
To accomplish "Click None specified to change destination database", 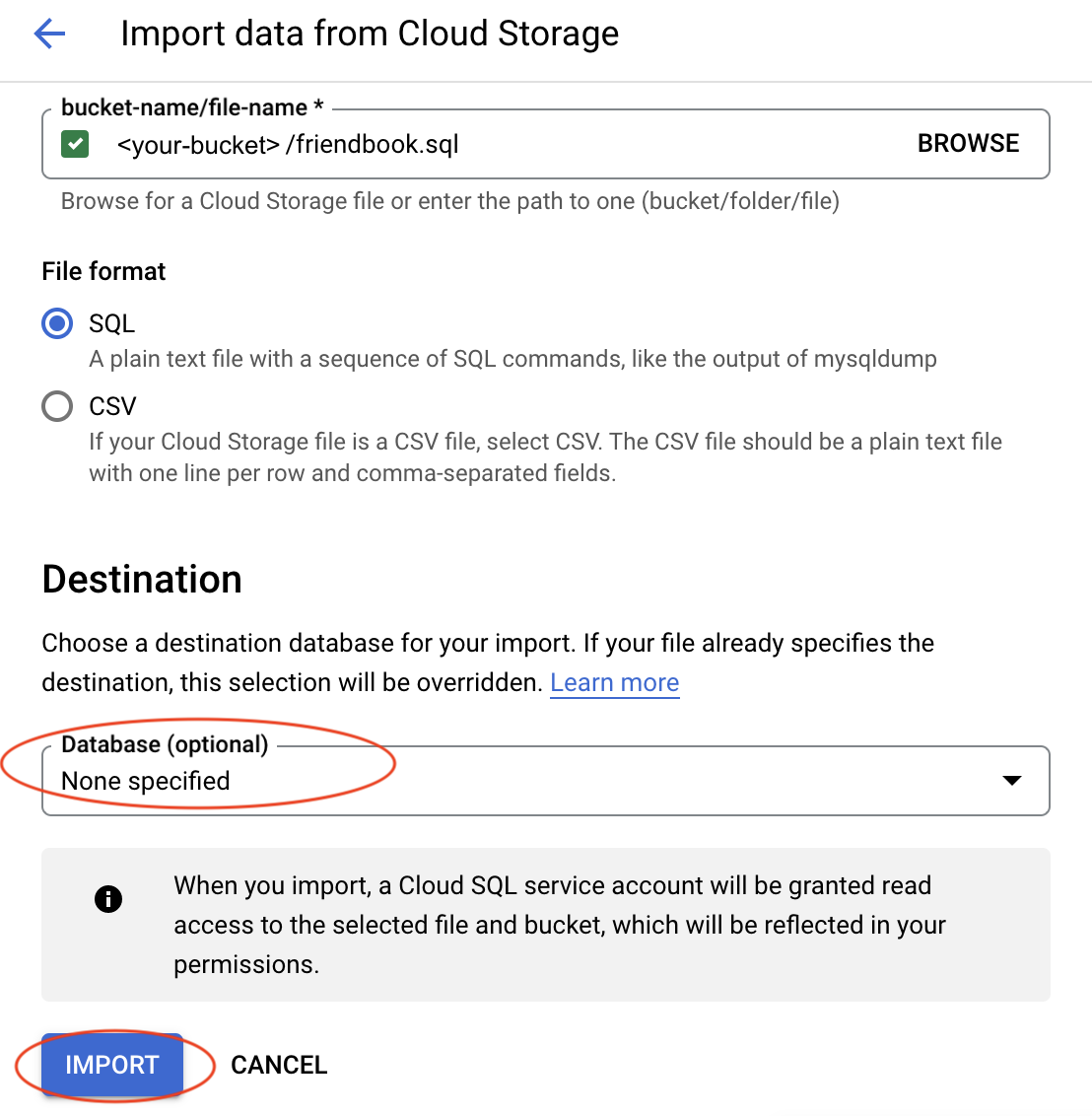I will tap(145, 781).
